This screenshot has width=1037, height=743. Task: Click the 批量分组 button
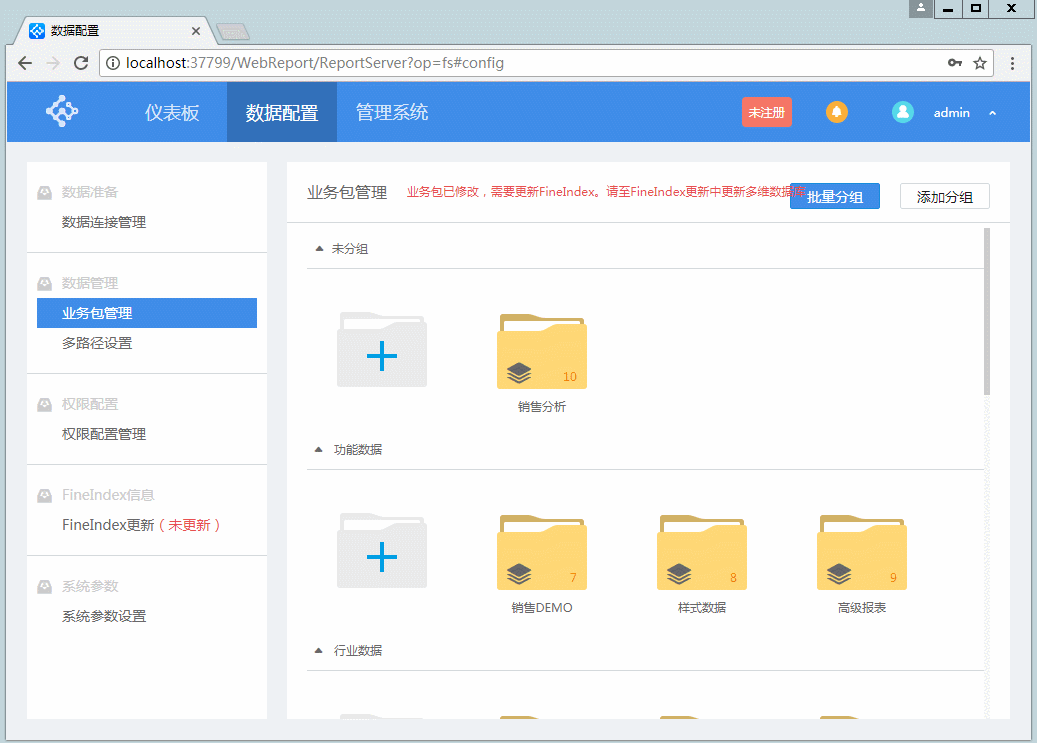point(835,197)
